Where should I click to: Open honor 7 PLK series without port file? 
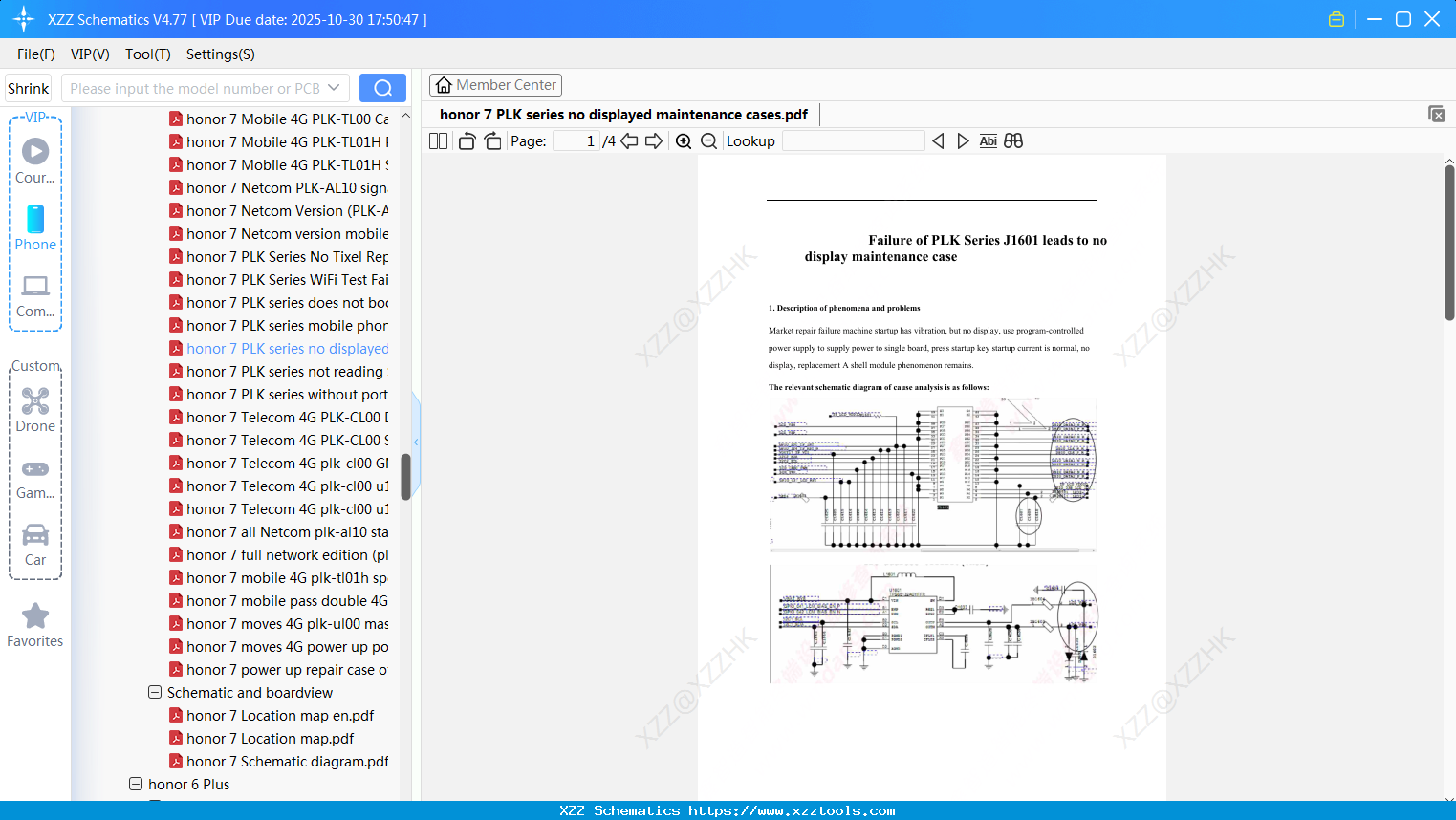[287, 395]
